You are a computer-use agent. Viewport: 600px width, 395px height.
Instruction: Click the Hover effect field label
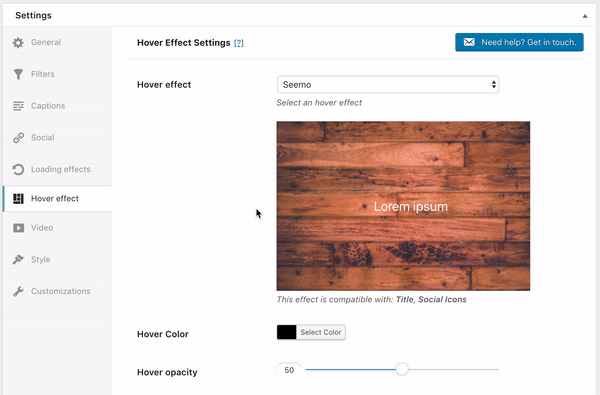tap(164, 85)
